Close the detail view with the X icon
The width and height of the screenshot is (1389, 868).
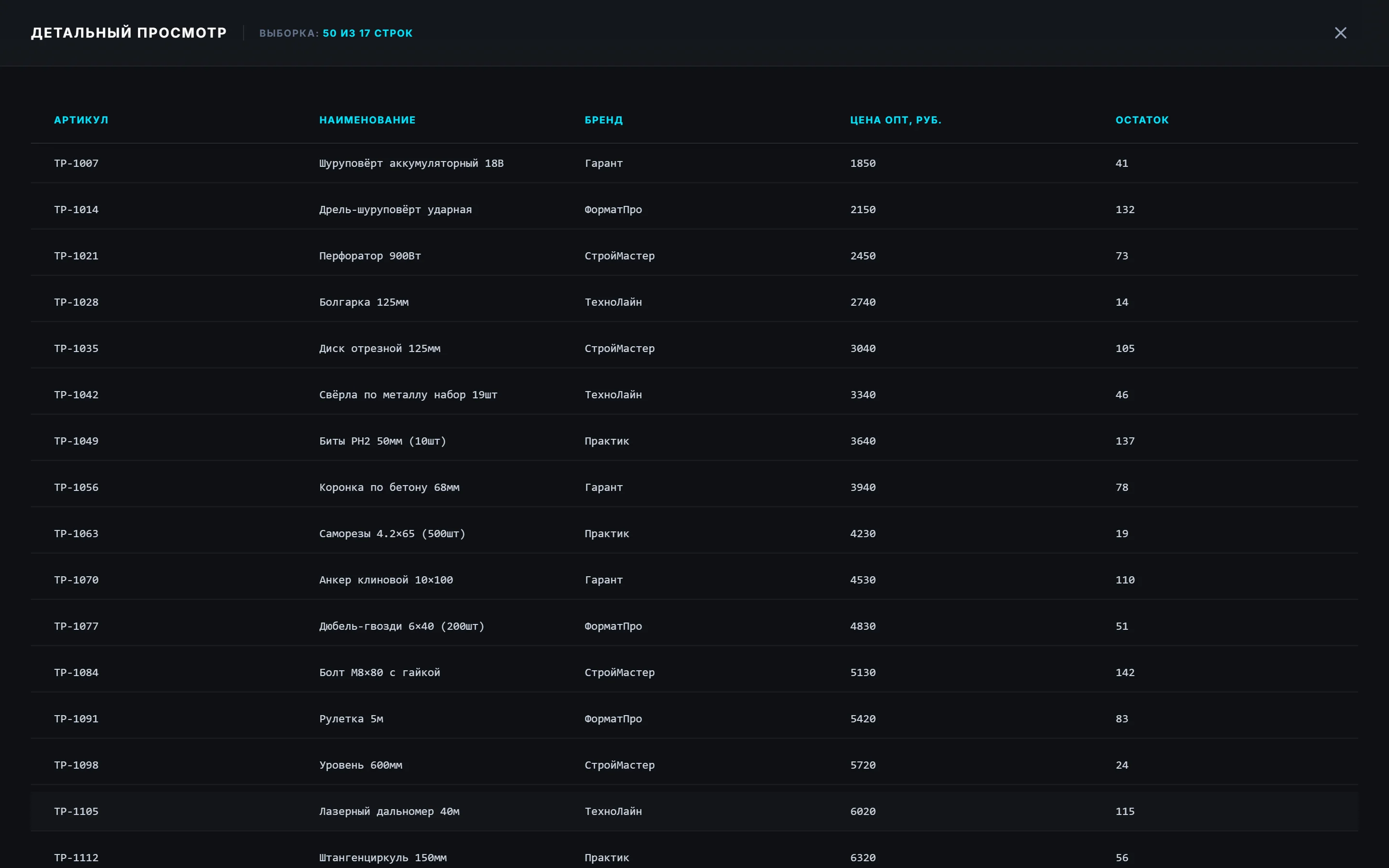pos(1340,33)
